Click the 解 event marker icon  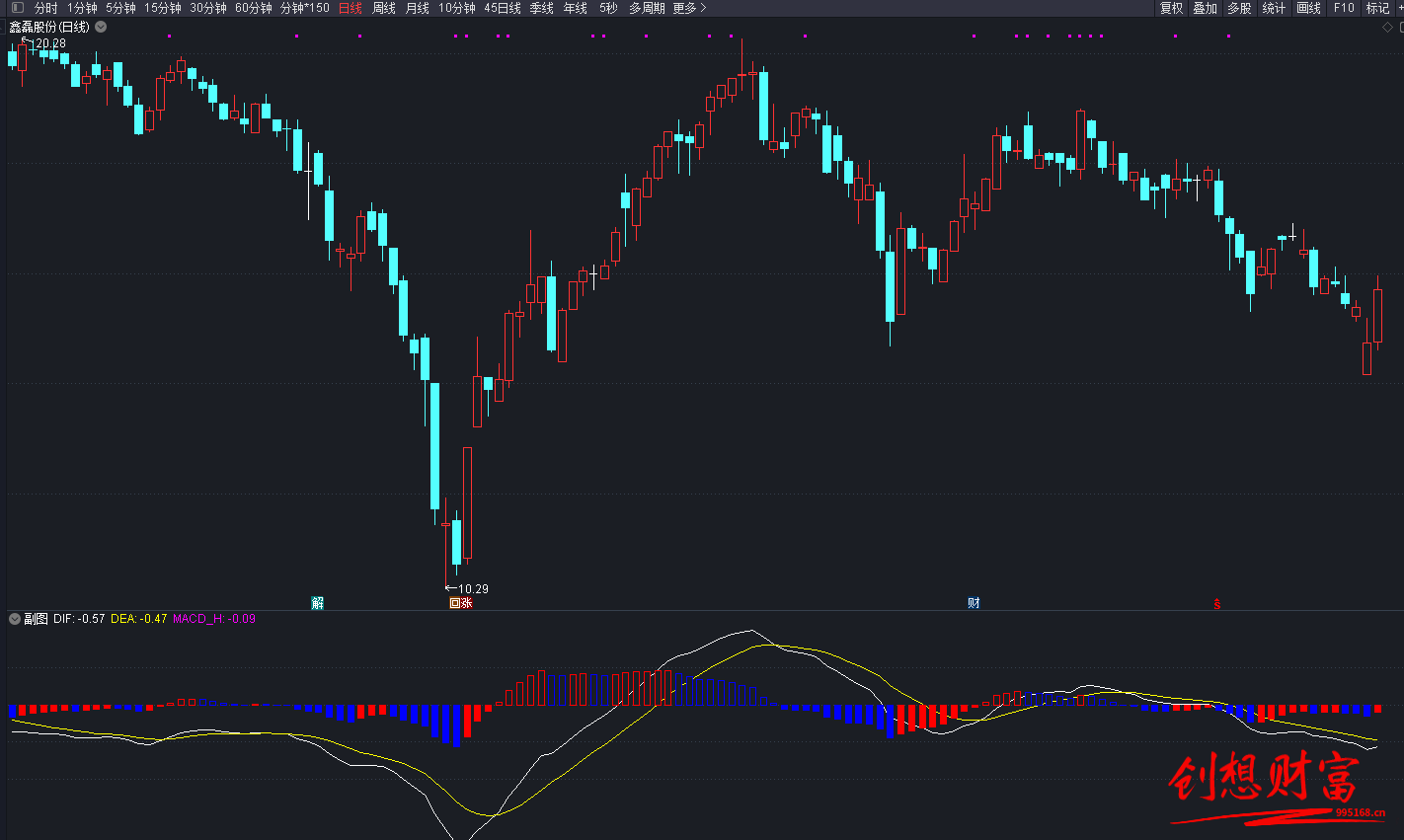click(318, 603)
